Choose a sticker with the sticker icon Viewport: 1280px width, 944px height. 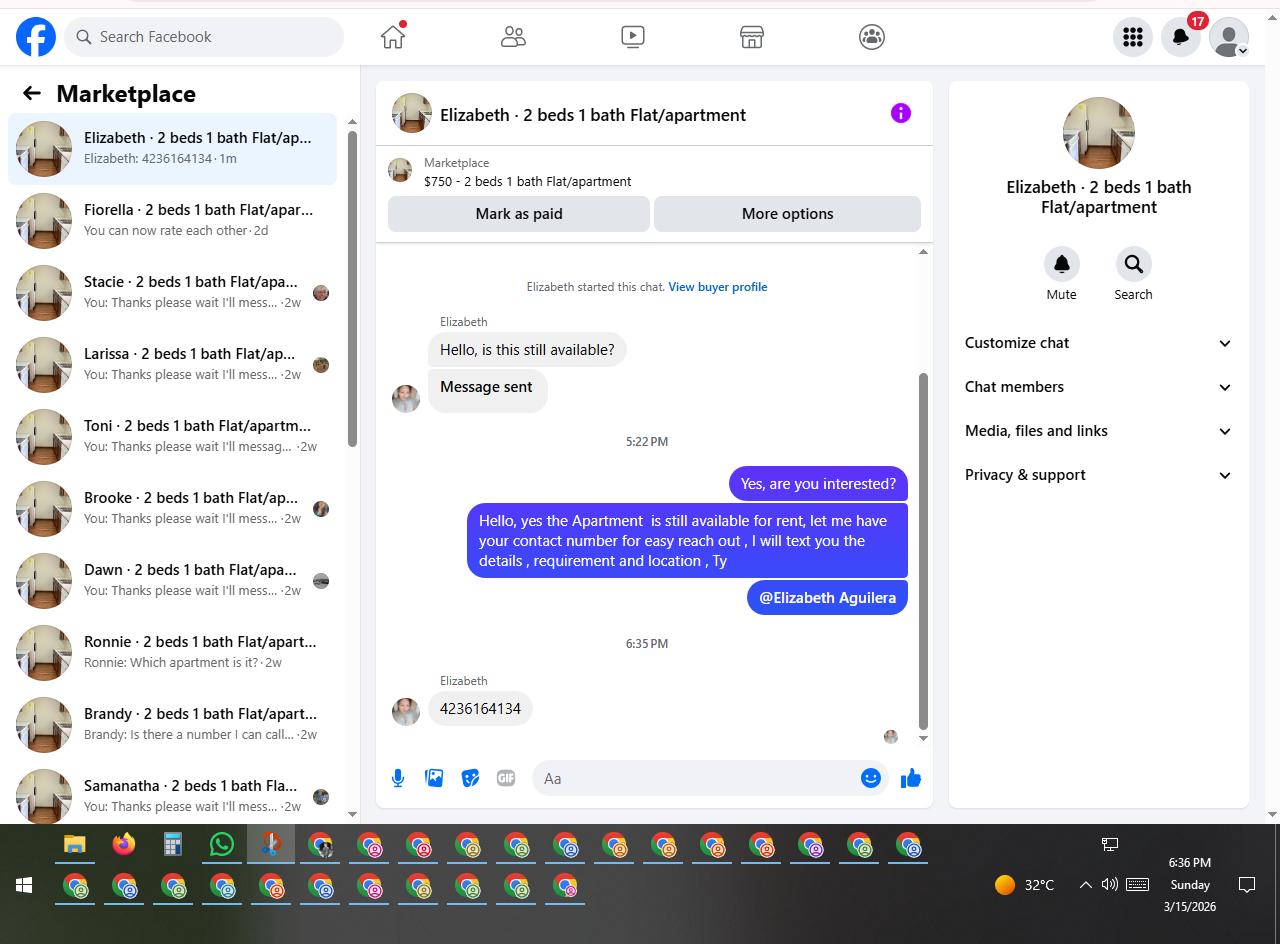click(x=470, y=778)
